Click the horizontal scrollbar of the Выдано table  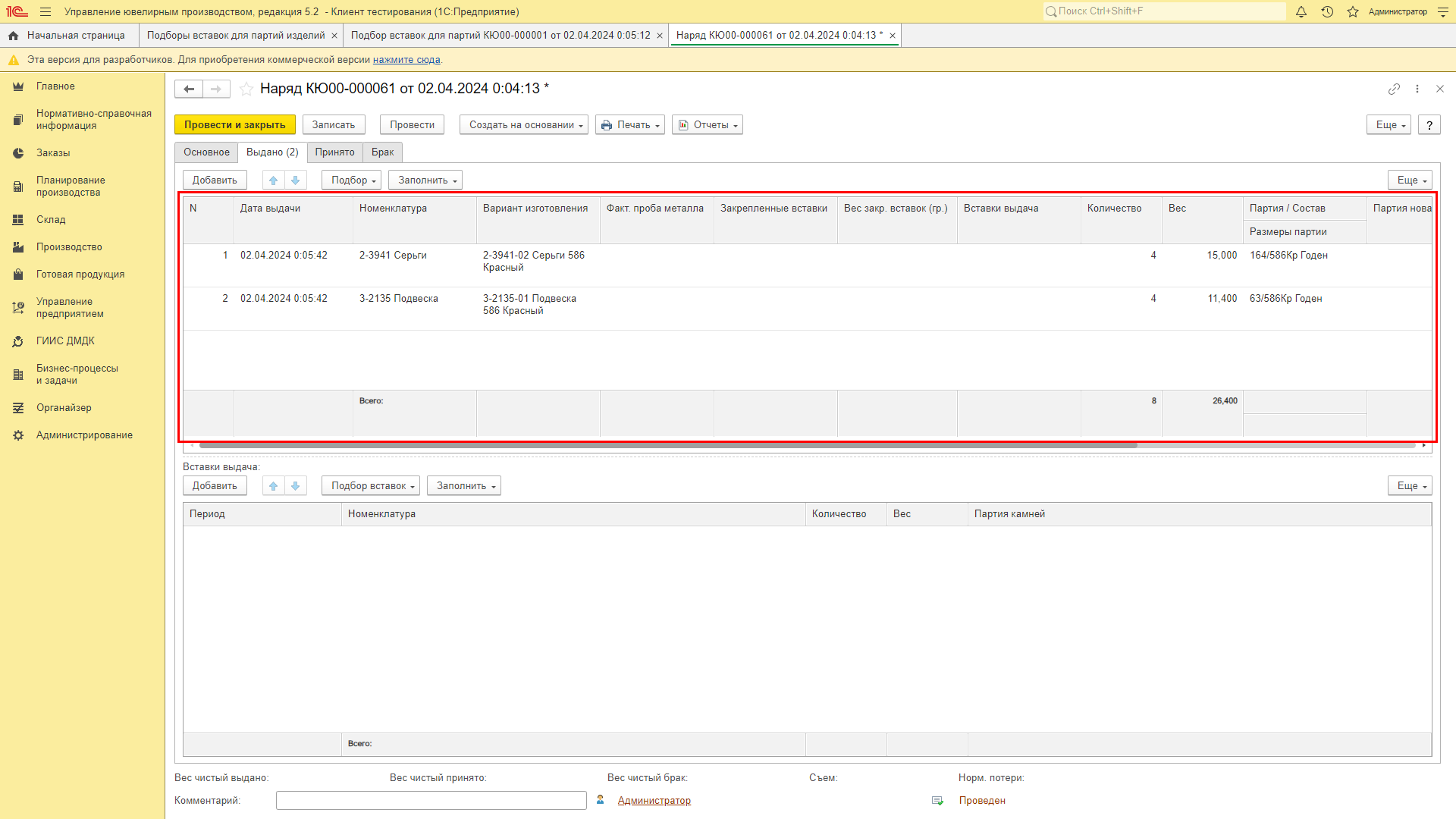click(667, 445)
